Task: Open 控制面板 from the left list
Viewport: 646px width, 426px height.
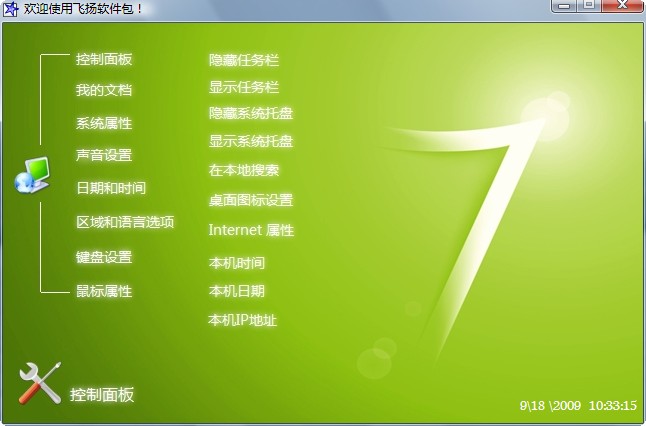Action: click(x=104, y=59)
